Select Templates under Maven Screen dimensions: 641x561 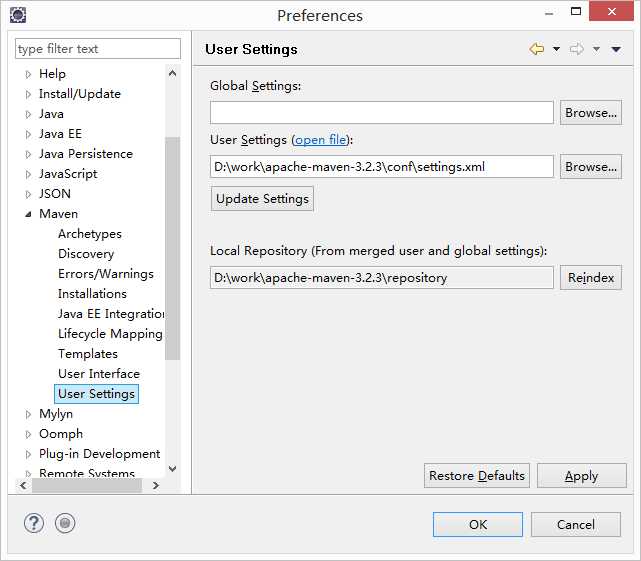[88, 354]
